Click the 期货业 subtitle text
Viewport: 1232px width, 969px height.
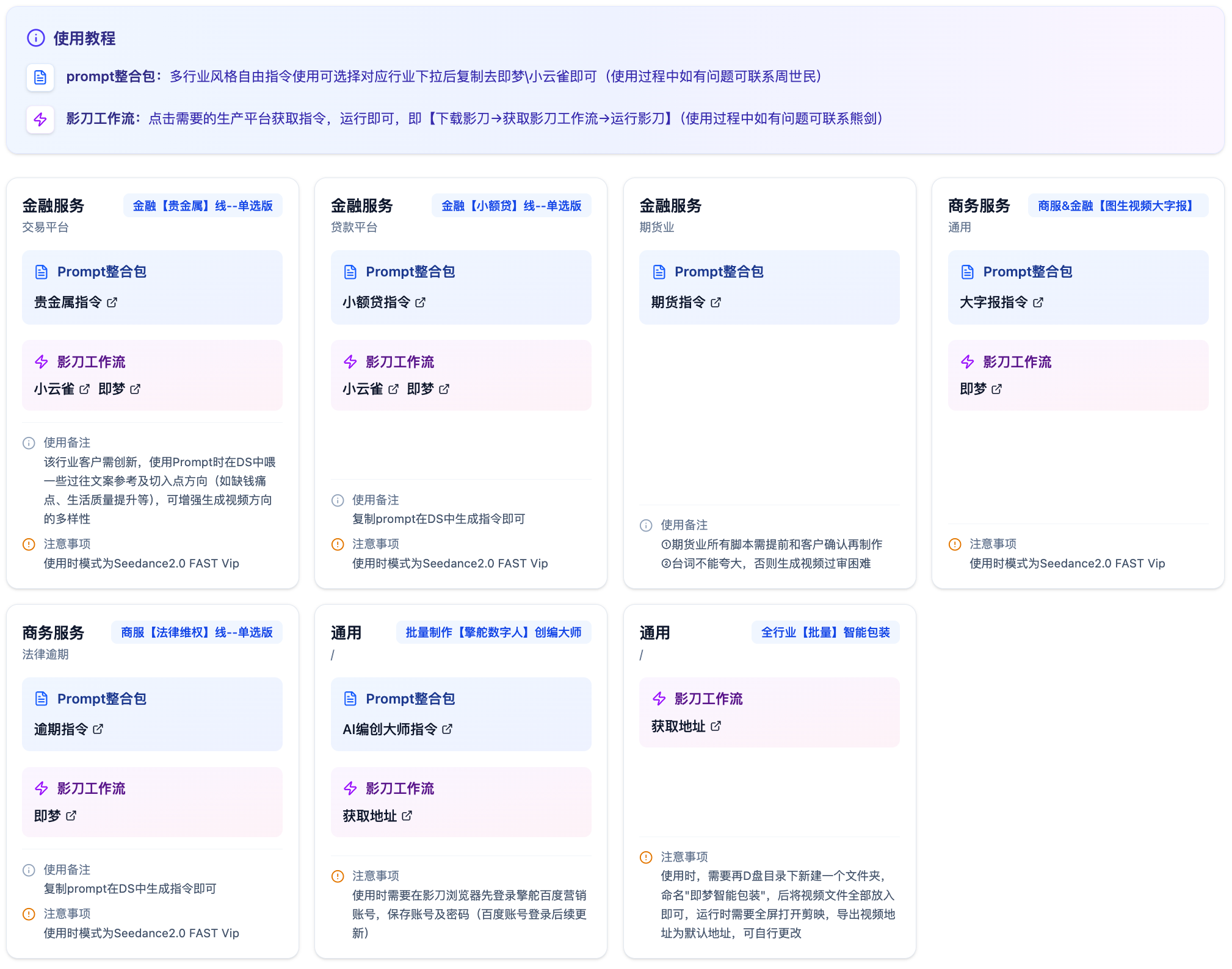click(x=657, y=227)
